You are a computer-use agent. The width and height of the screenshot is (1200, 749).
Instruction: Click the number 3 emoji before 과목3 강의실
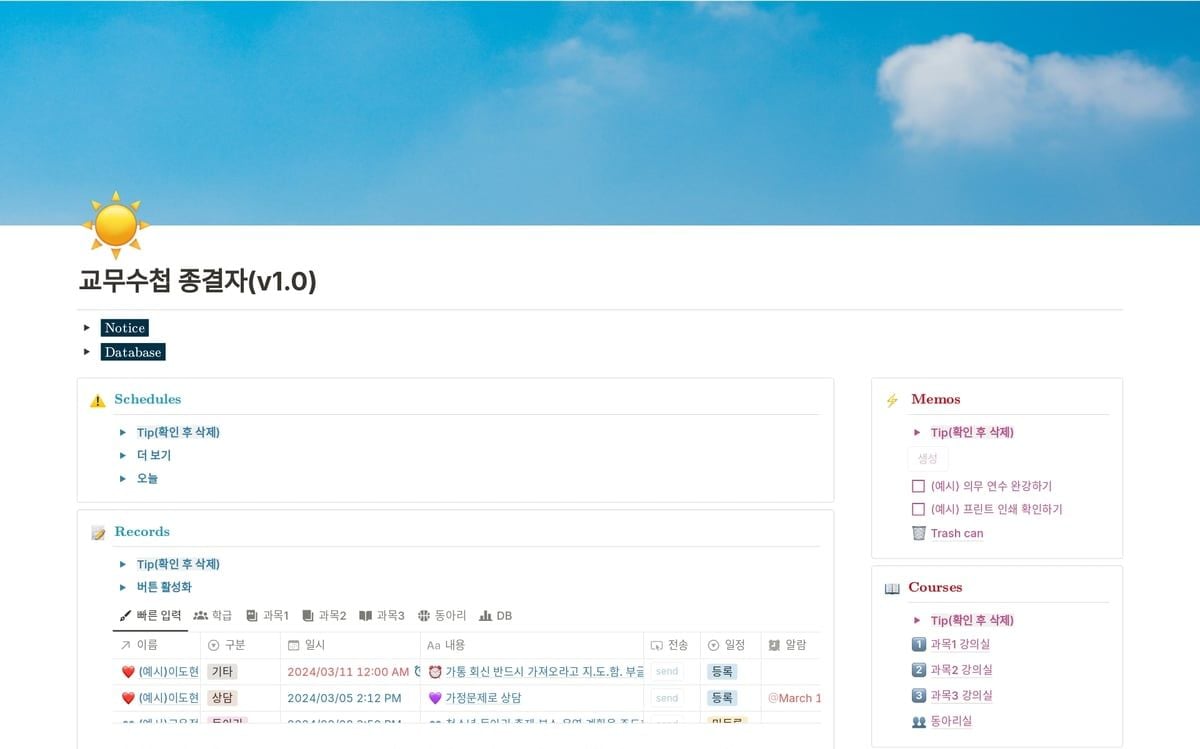pos(919,695)
